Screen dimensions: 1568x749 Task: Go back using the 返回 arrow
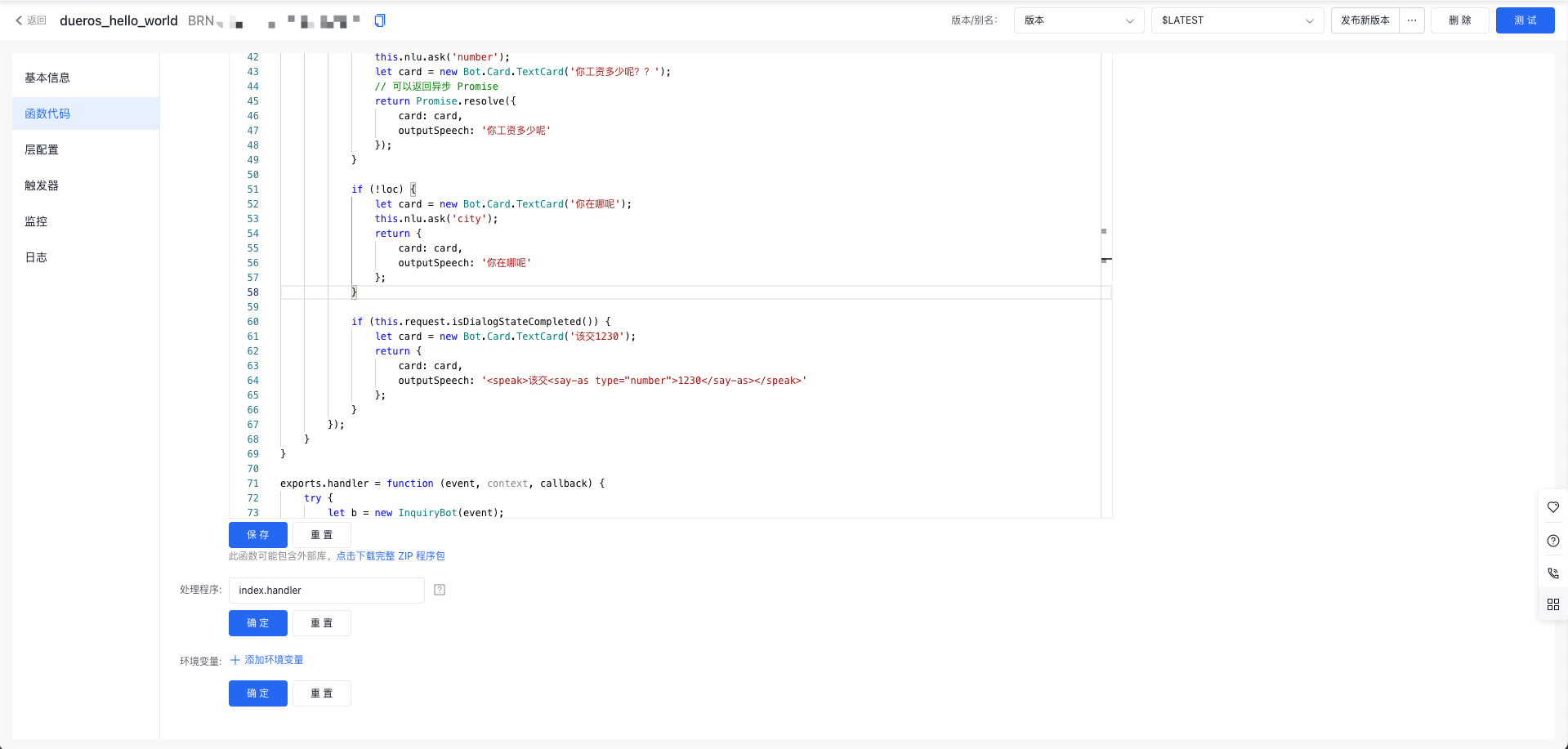pyautogui.click(x=31, y=20)
